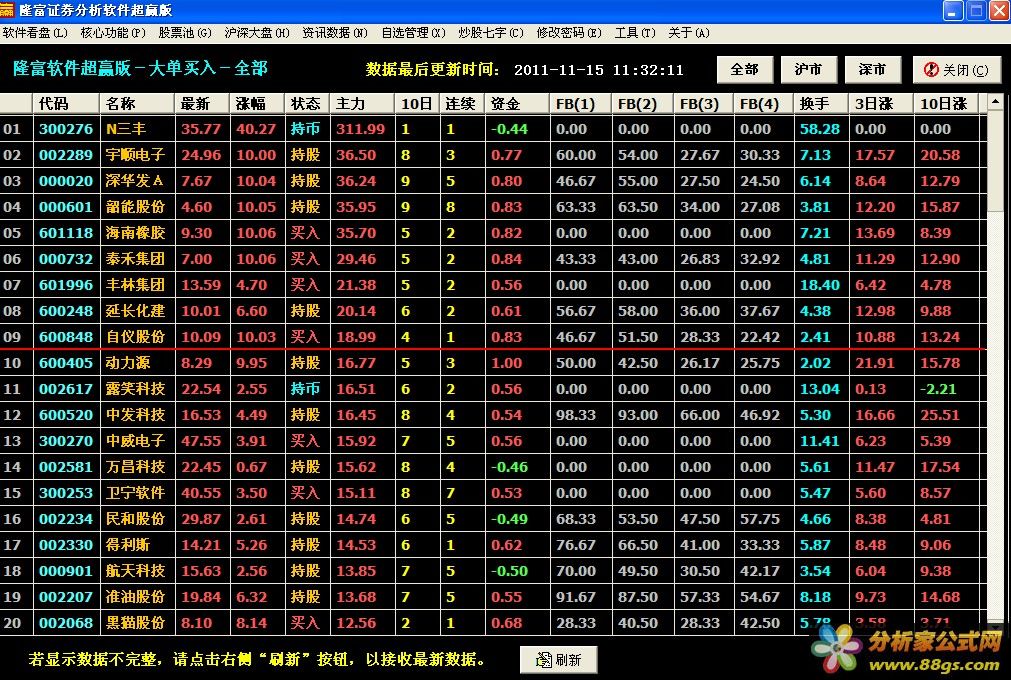Select stock name 中威电子
This screenshot has height=680, width=1011.
(x=135, y=441)
